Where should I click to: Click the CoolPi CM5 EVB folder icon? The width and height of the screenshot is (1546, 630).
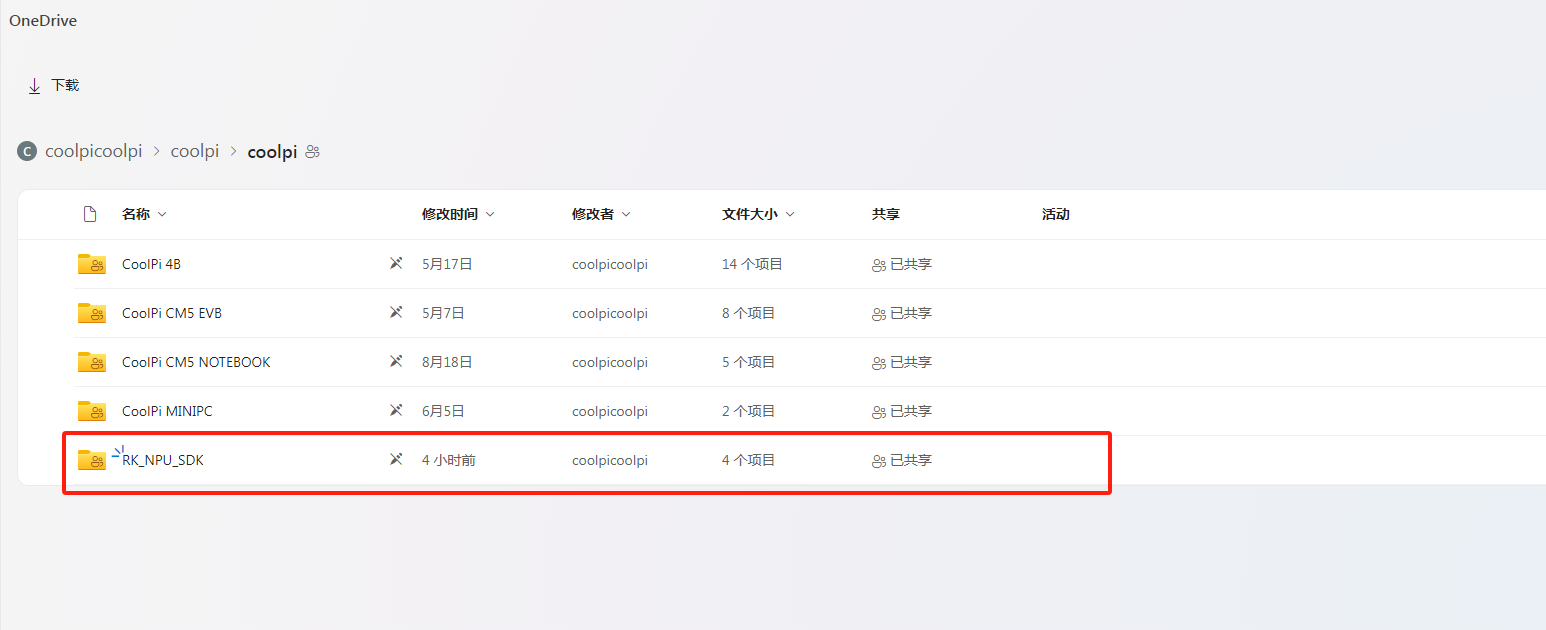click(92, 313)
